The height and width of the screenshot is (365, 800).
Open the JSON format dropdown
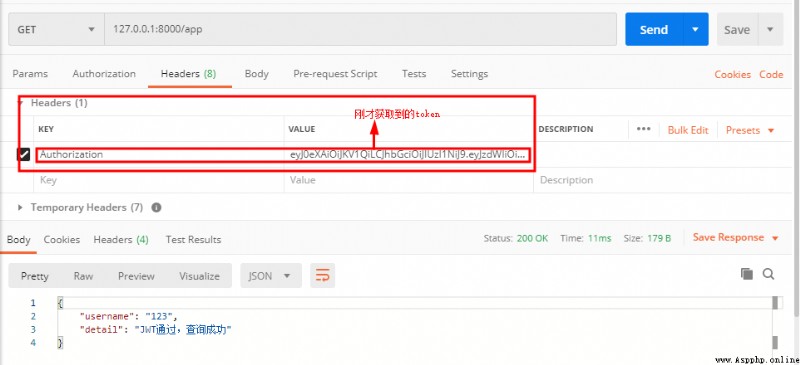(271, 276)
